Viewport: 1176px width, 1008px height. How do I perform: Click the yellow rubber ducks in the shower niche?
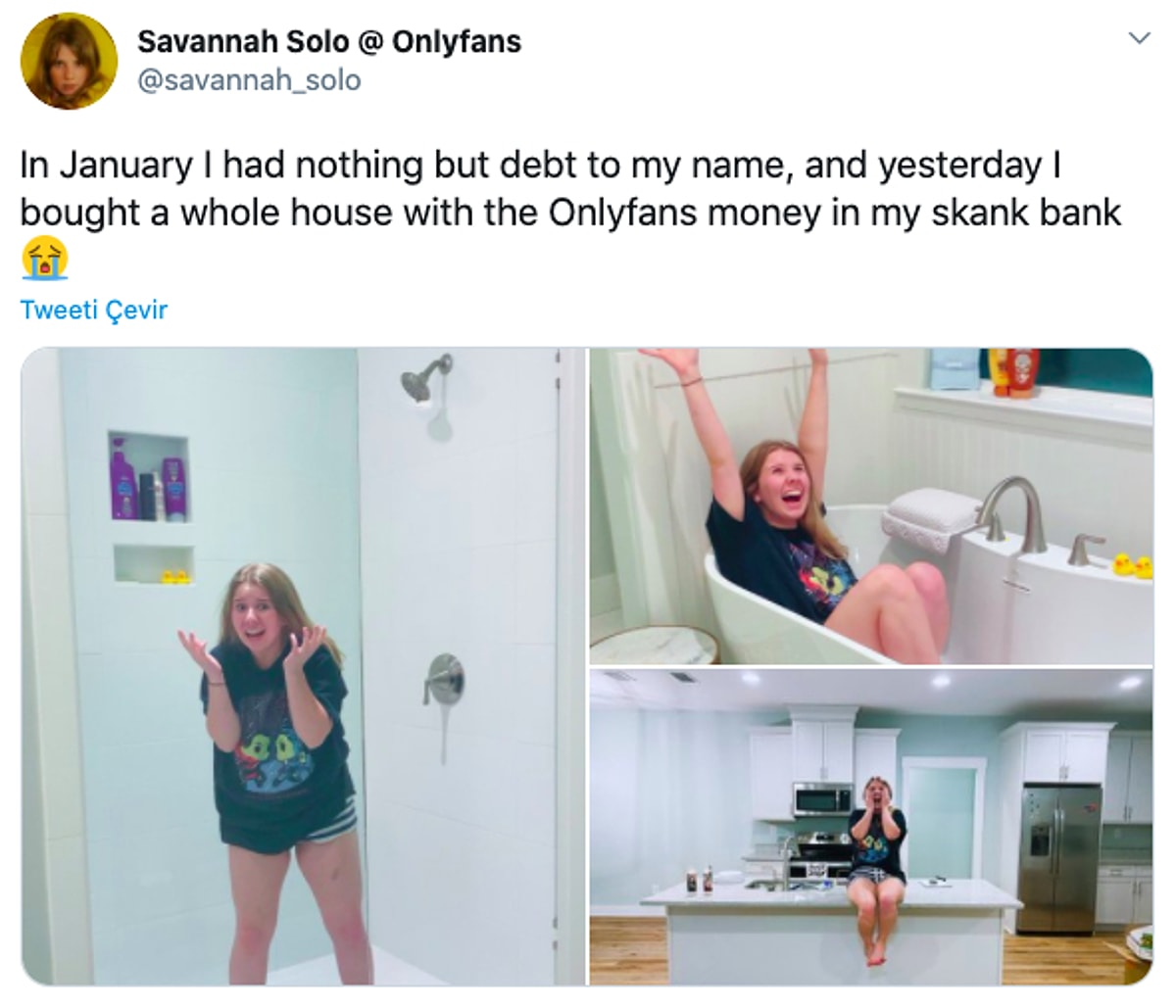174,575
